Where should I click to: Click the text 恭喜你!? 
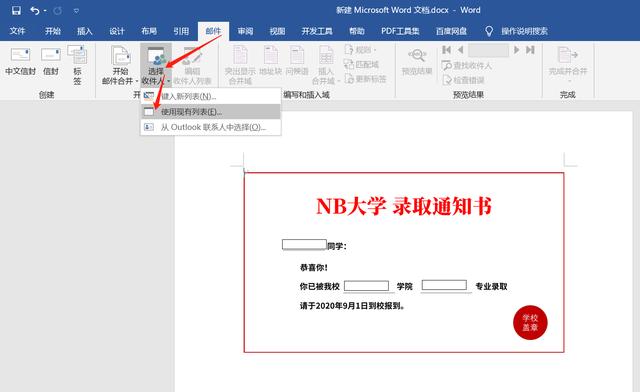coord(313,267)
